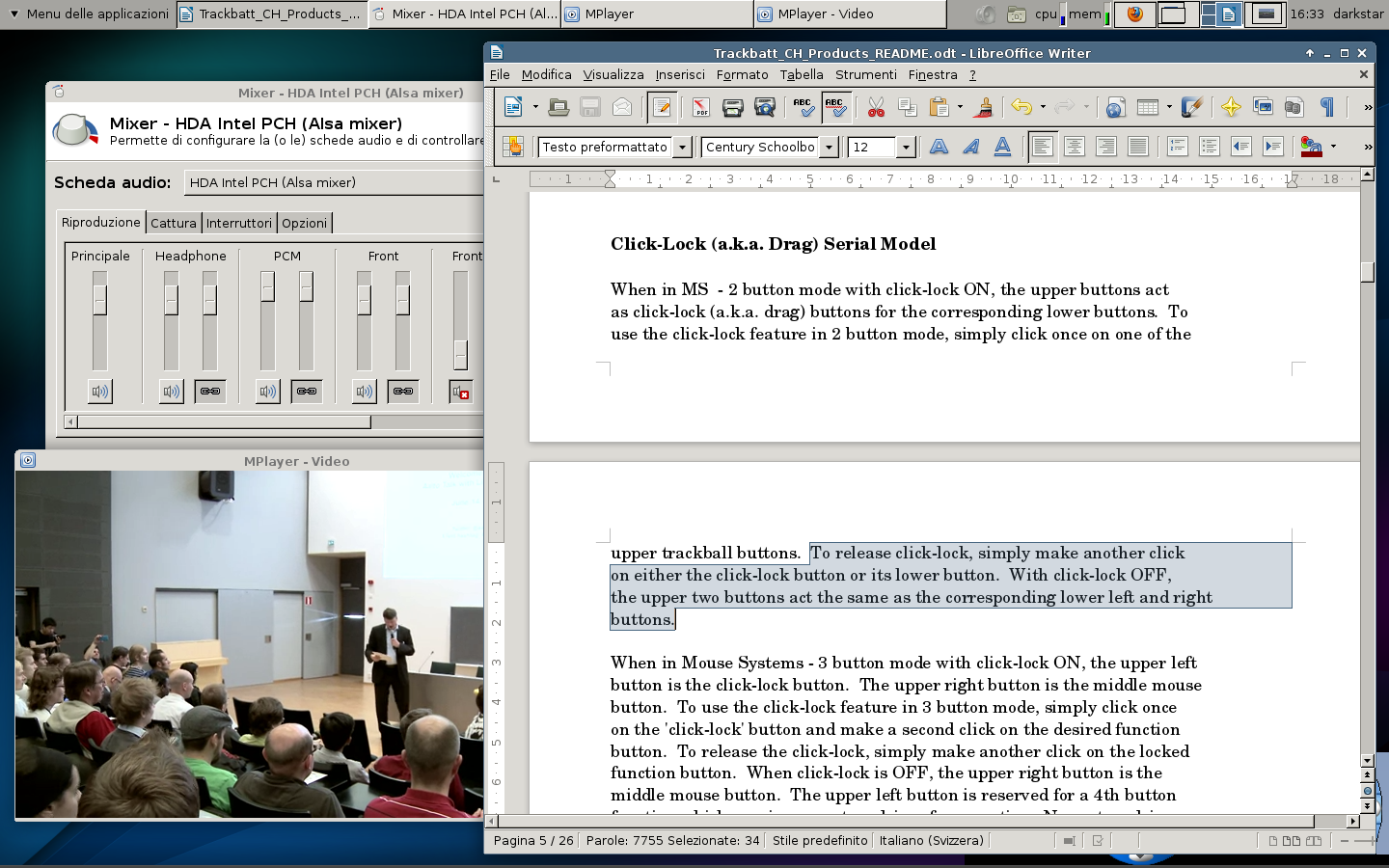
Task: Switch to MPlayer - Video taskbar button
Action: tap(849, 14)
